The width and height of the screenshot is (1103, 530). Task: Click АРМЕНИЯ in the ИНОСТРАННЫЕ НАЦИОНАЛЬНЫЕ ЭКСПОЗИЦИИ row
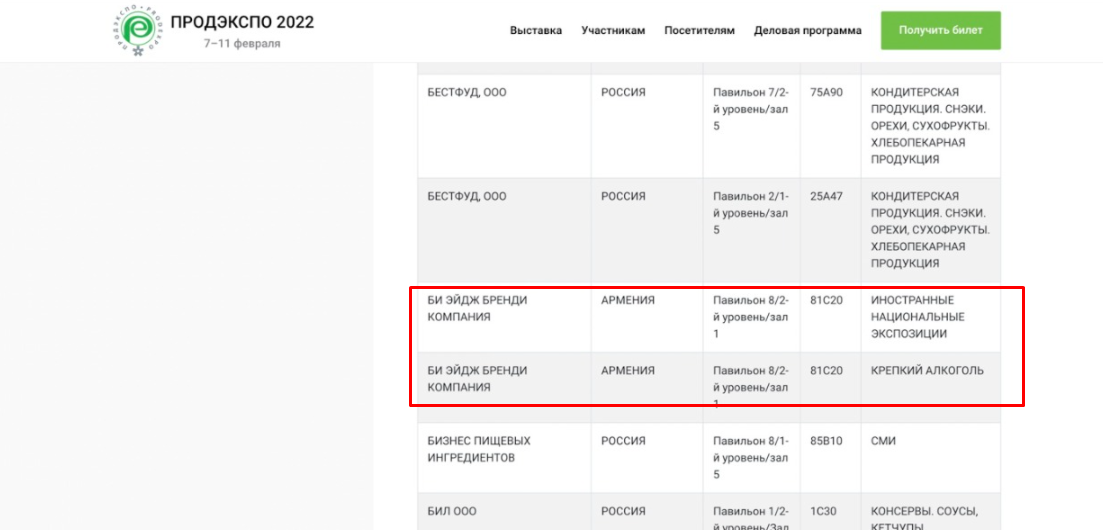[x=628, y=300]
